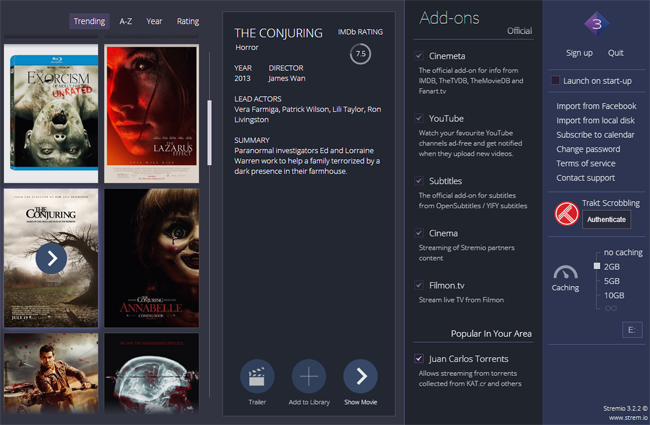Screen dimensions: 650x425
Task: Click Quit in the settings panel
Action: pos(616,53)
